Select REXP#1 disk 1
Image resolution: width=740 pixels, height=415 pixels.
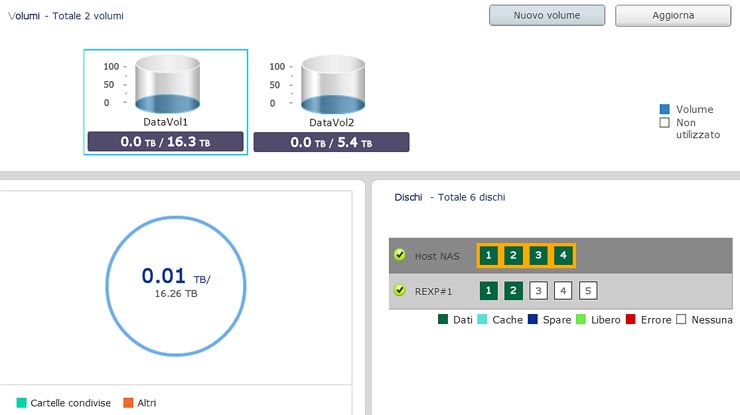pos(488,291)
